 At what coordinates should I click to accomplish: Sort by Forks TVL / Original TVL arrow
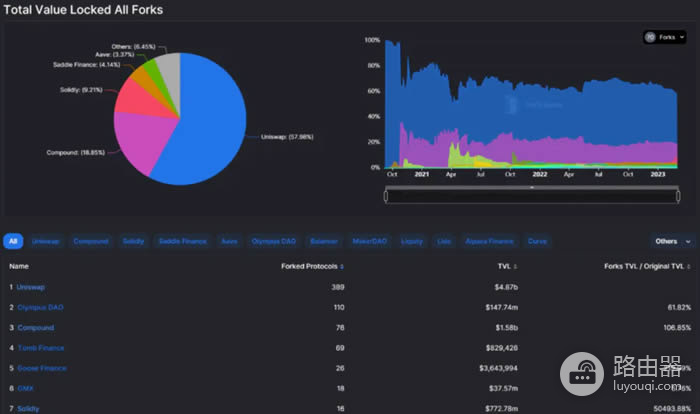click(688, 267)
